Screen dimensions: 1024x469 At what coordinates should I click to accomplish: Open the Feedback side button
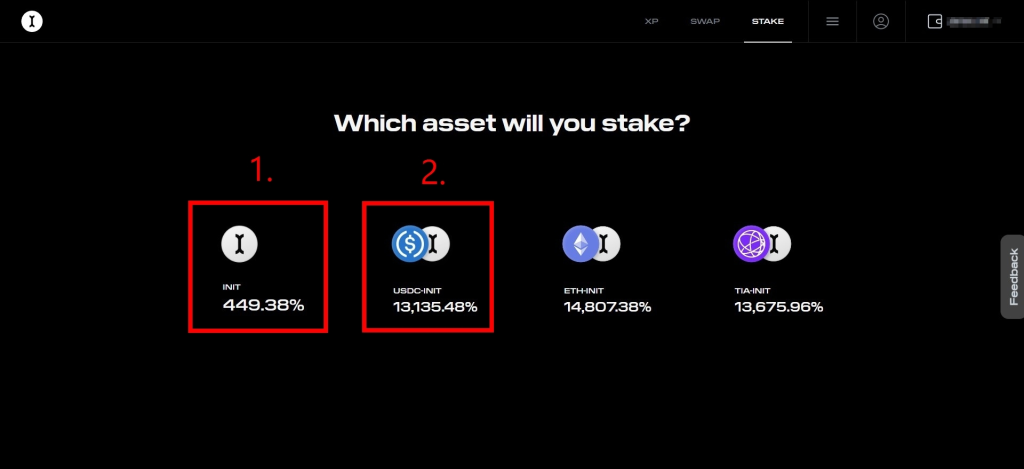tap(1012, 276)
